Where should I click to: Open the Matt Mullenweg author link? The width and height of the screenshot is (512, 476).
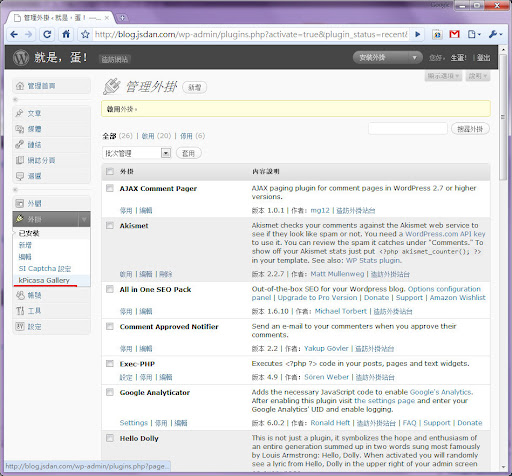tap(337, 274)
